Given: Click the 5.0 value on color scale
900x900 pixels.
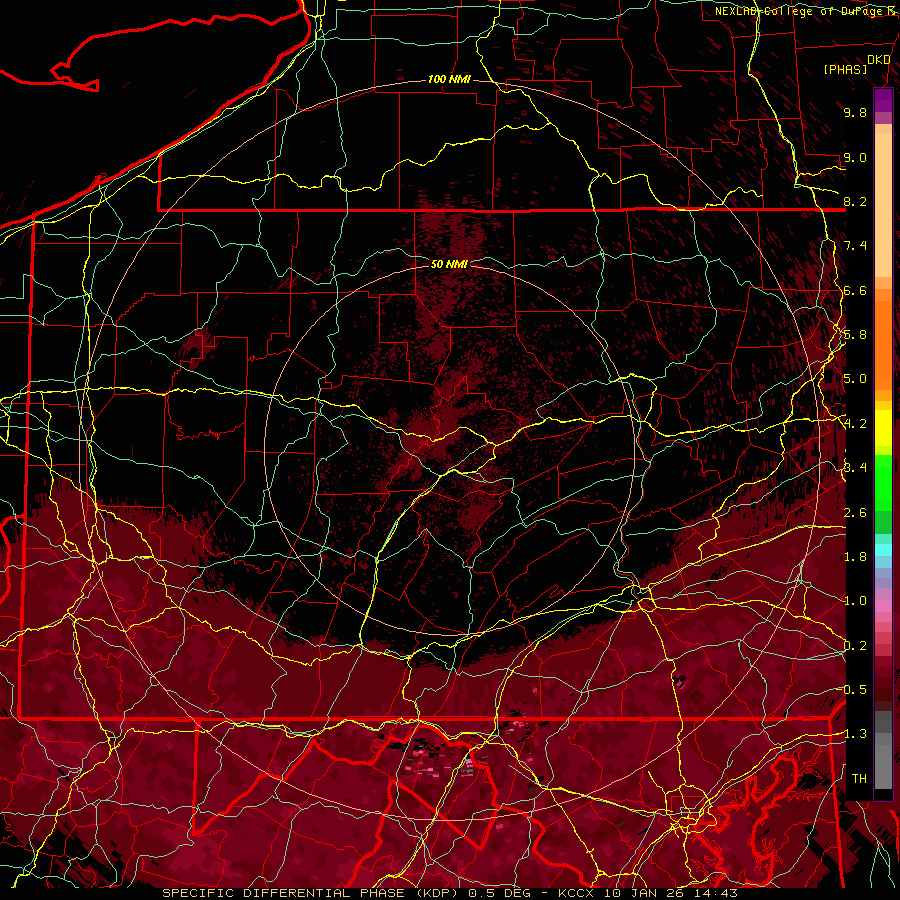Looking at the screenshot, I should (x=855, y=379).
